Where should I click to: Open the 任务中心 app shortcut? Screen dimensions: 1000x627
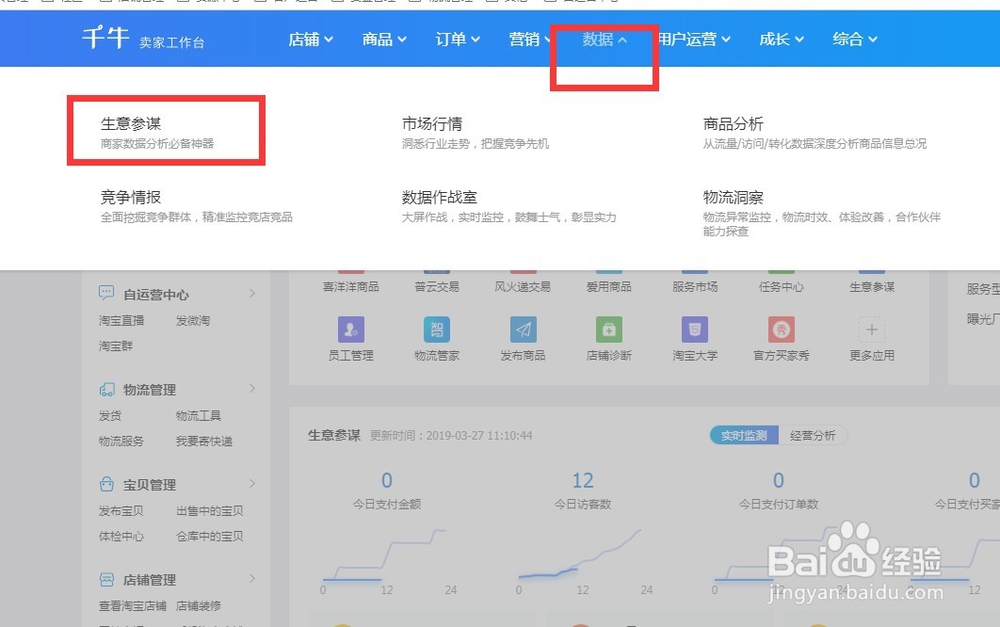point(781,286)
